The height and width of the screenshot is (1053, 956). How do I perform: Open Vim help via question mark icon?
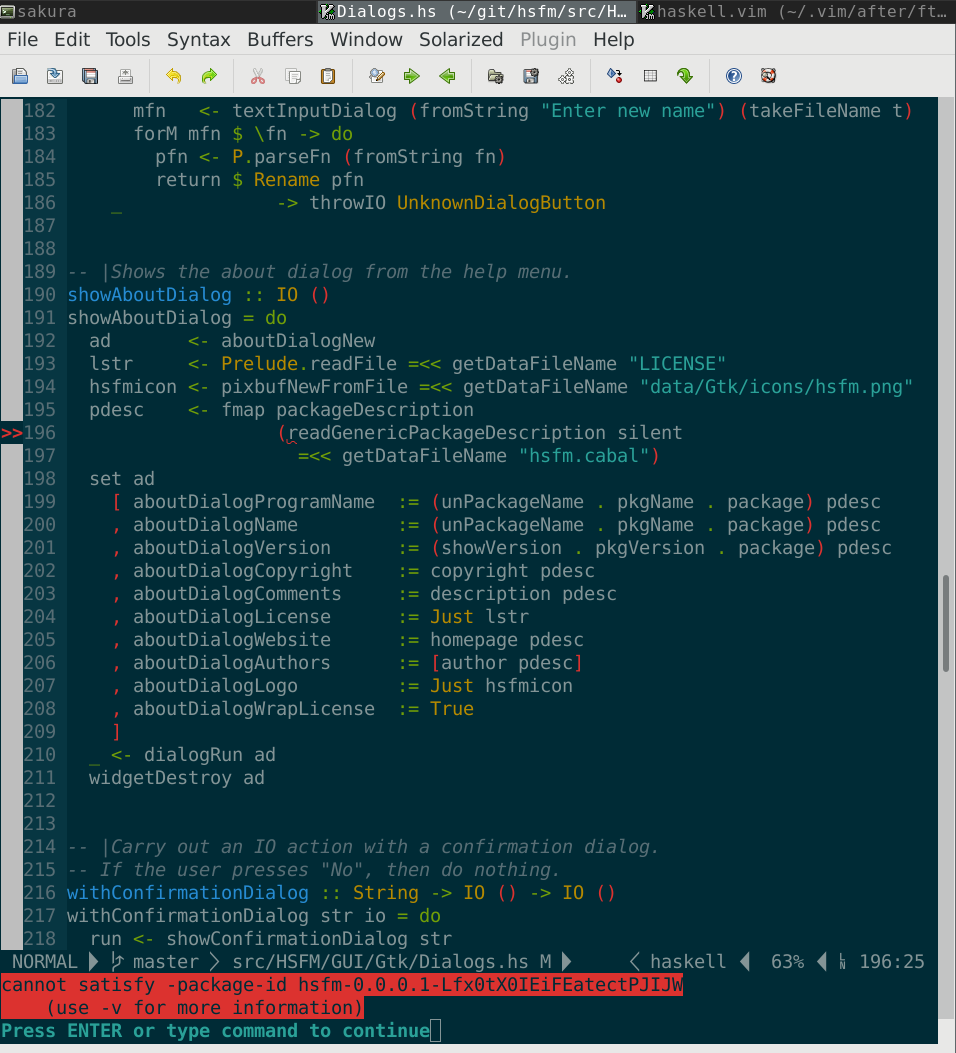coord(734,76)
